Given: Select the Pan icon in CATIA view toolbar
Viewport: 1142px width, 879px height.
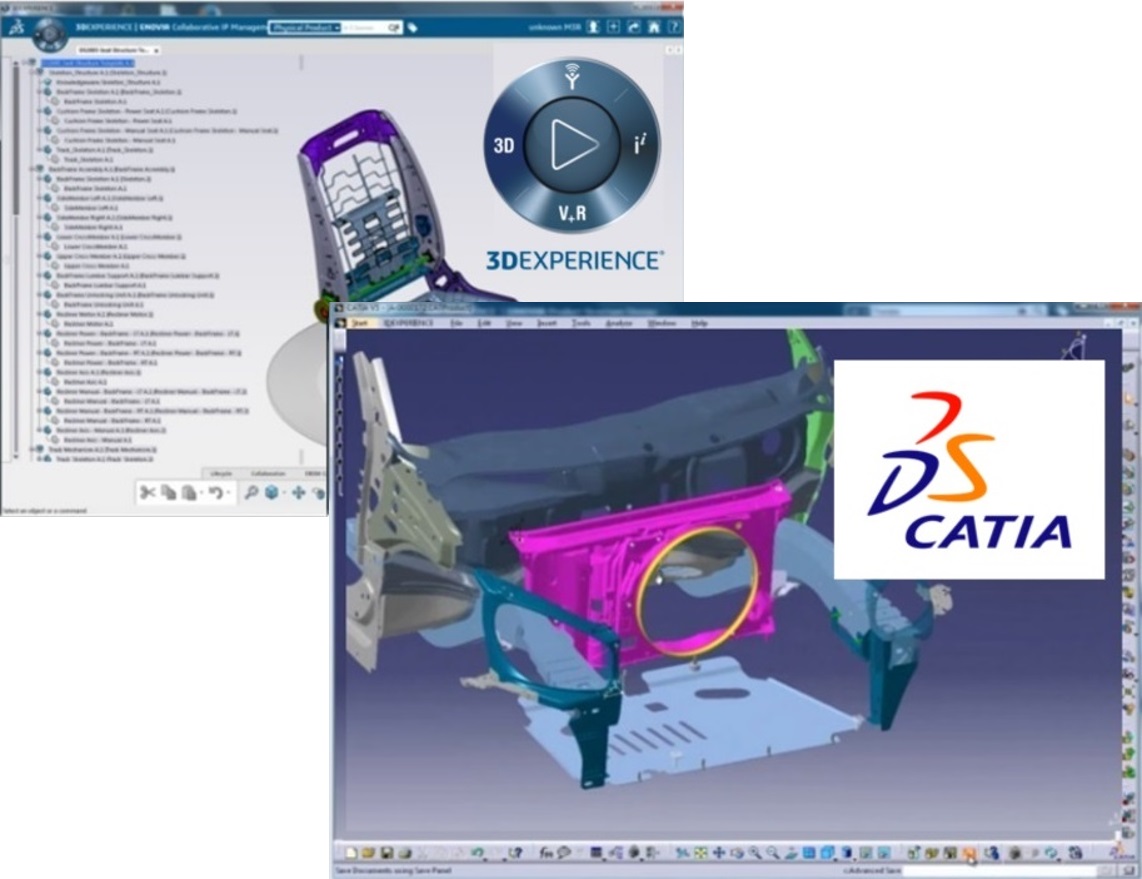Looking at the screenshot, I should click(x=718, y=853).
